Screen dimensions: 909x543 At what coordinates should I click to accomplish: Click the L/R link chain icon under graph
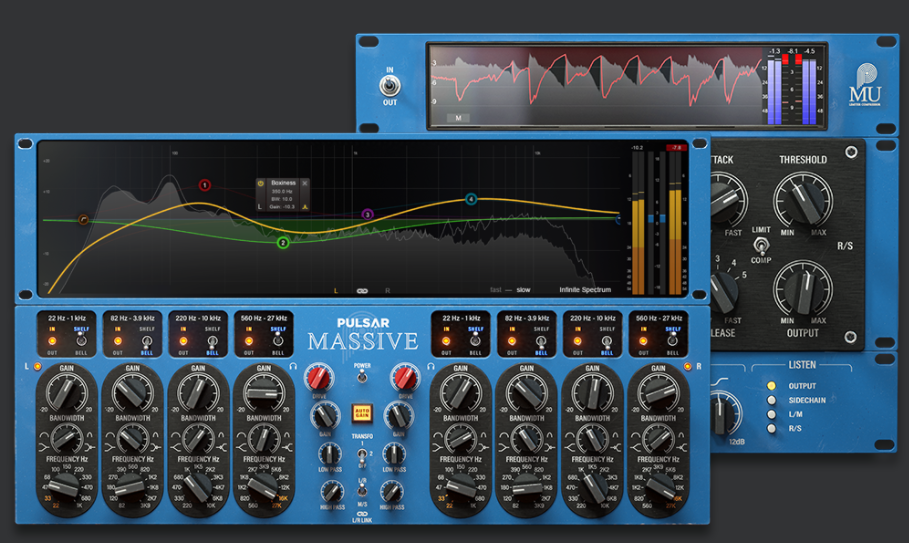[362, 291]
